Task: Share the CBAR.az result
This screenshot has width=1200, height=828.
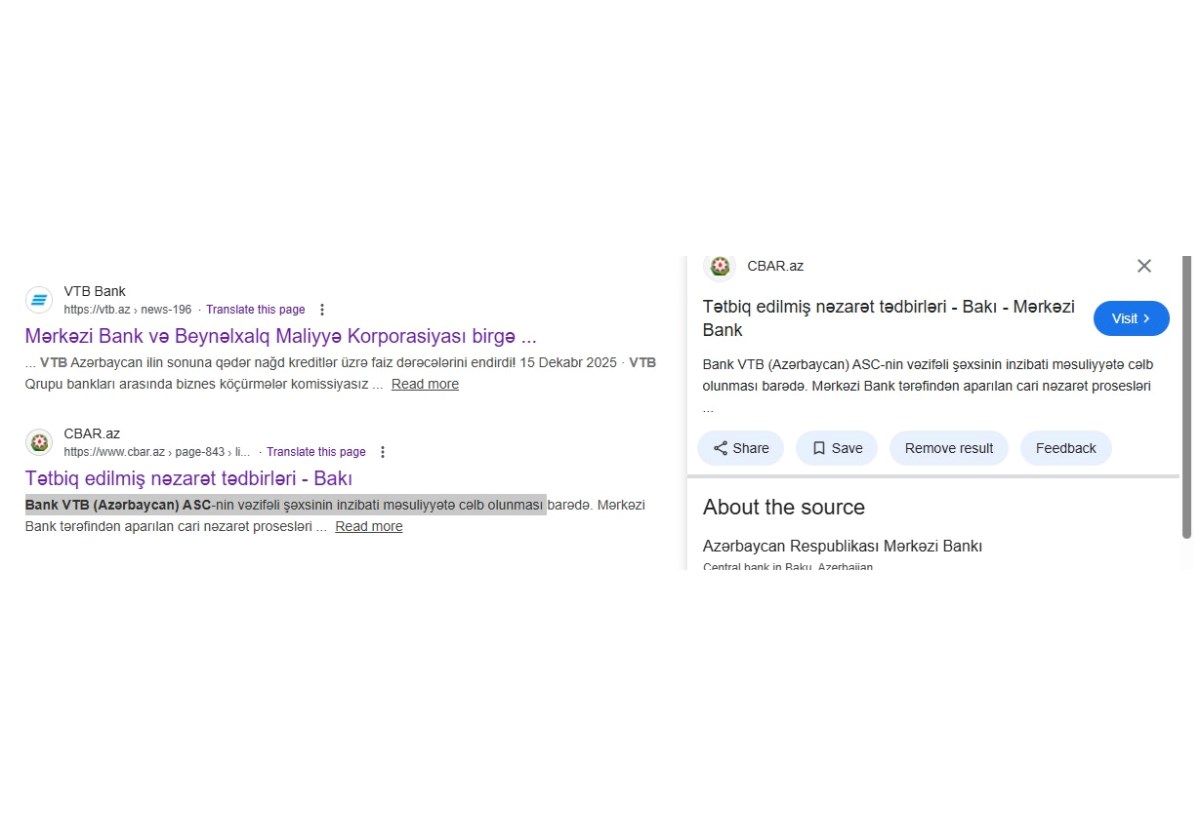Action: (740, 448)
